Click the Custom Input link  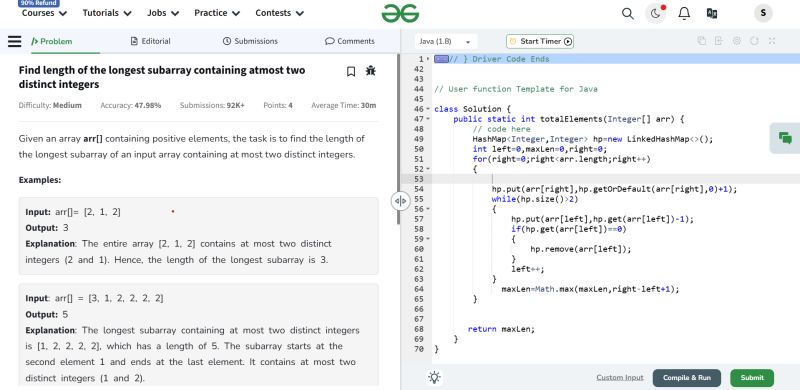620,378
